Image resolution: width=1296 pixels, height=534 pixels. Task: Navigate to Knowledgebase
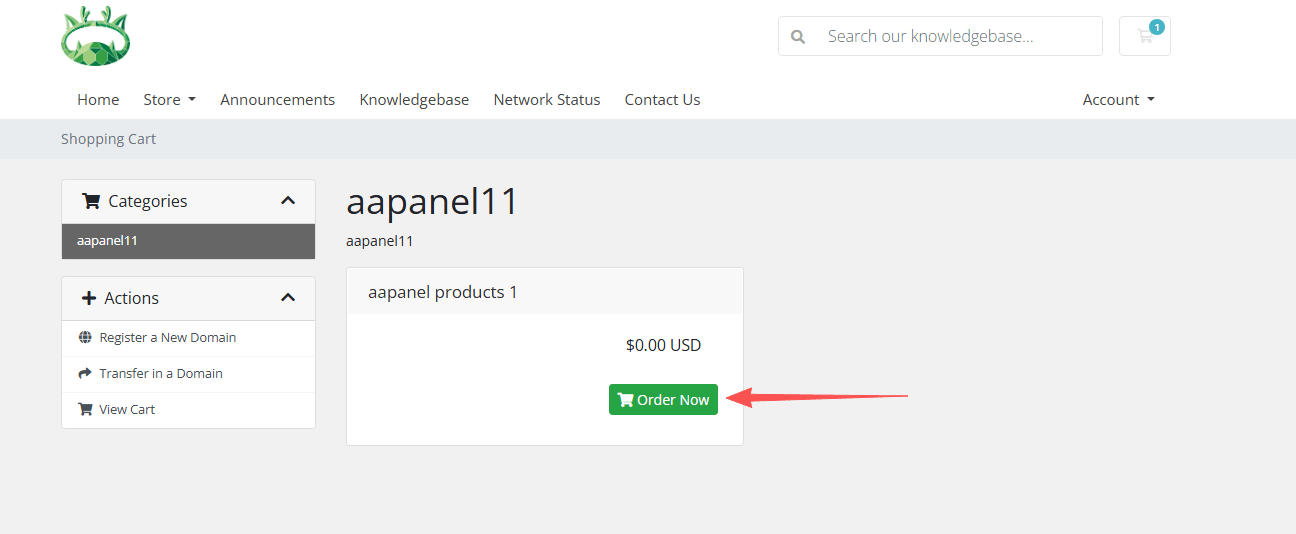coord(414,100)
